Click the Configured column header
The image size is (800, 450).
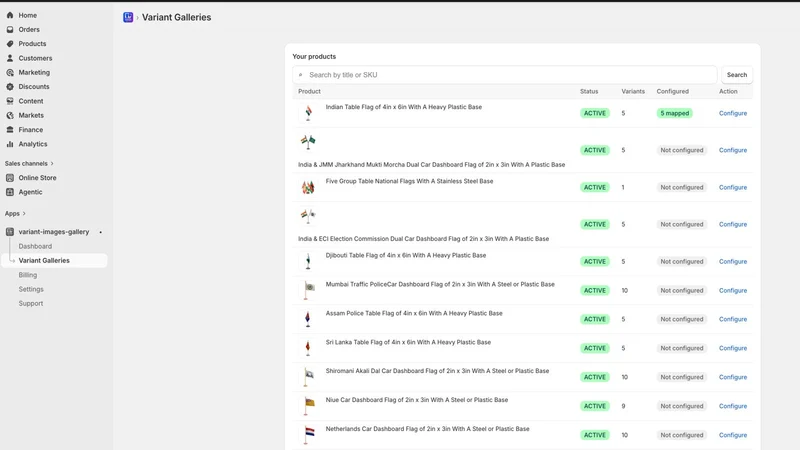click(672, 91)
